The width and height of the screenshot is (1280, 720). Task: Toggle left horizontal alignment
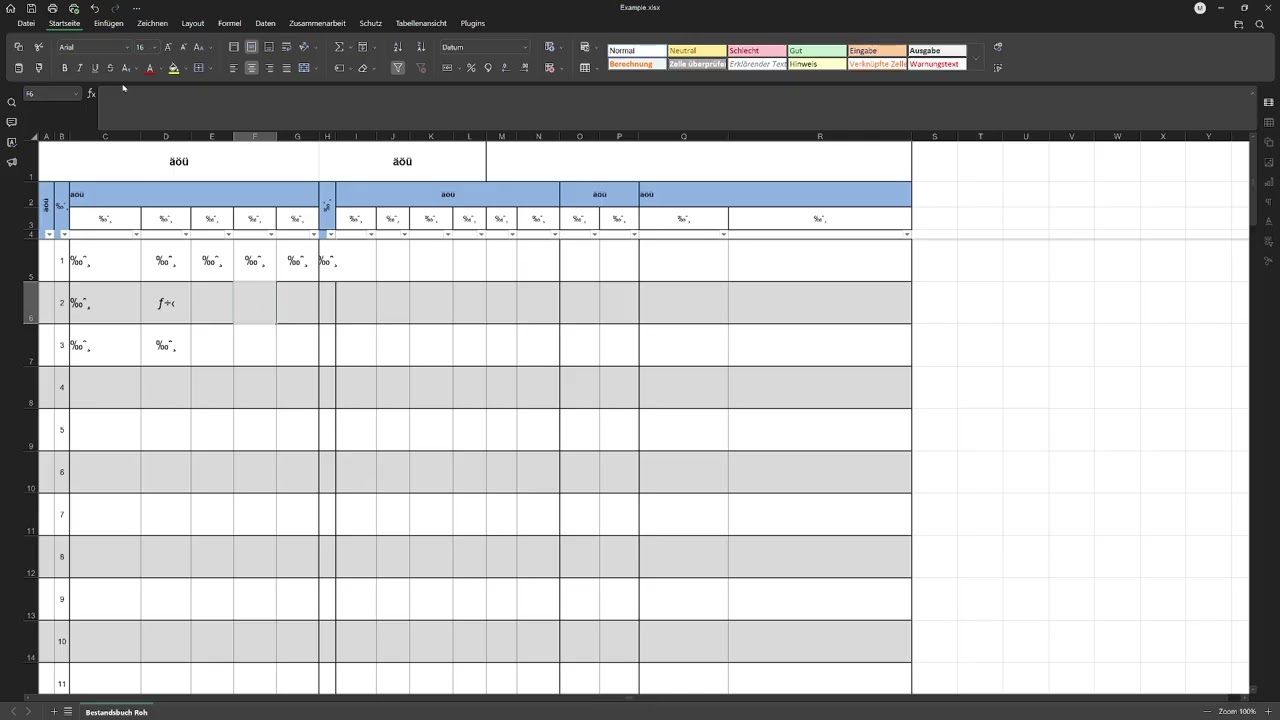pos(234,68)
